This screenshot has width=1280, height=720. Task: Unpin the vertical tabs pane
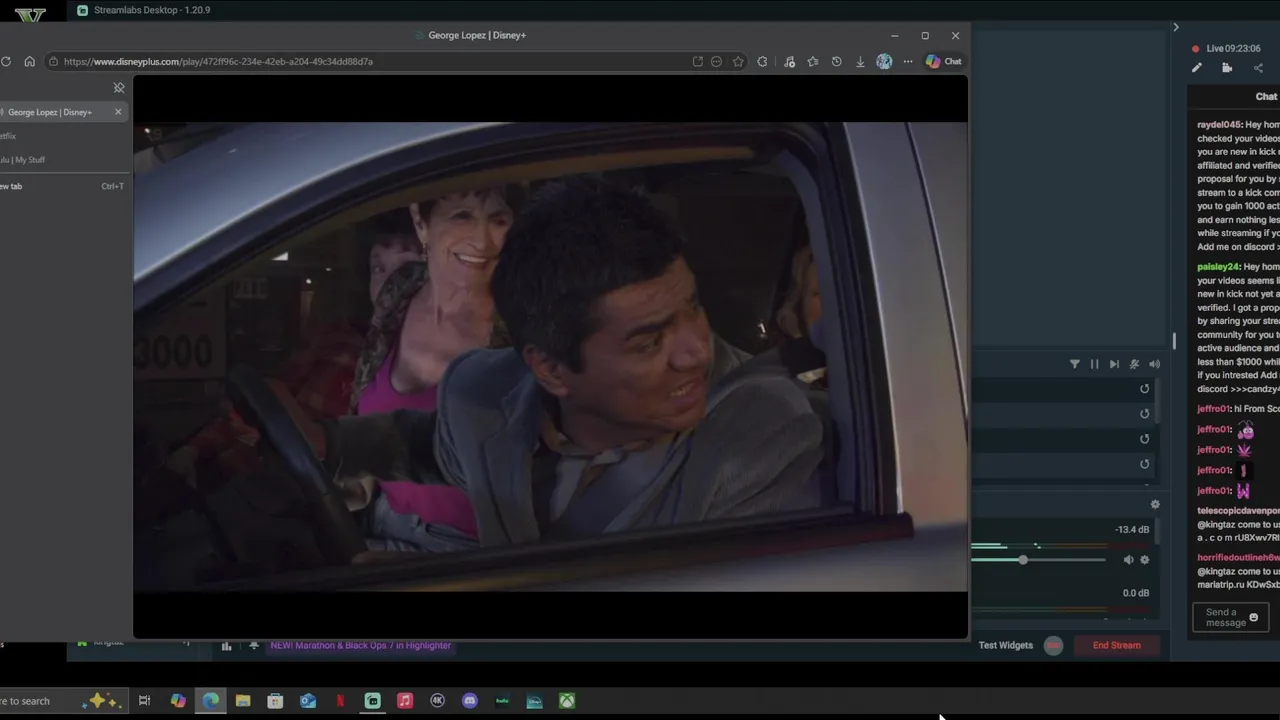tap(119, 88)
